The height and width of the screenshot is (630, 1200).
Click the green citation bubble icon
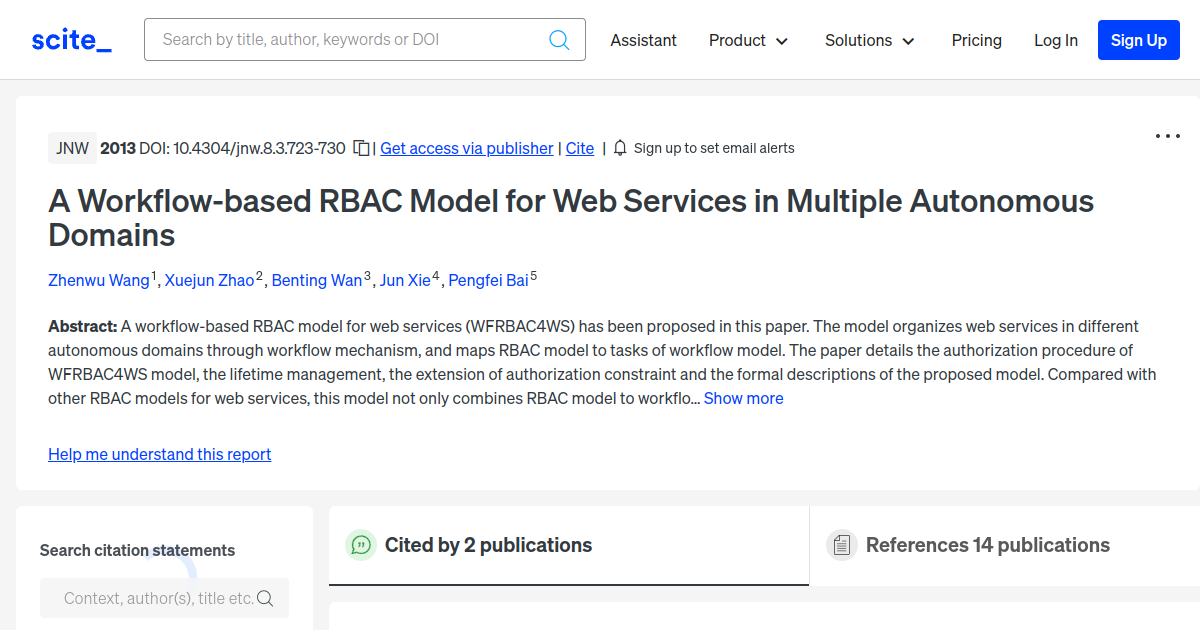pyautogui.click(x=360, y=545)
